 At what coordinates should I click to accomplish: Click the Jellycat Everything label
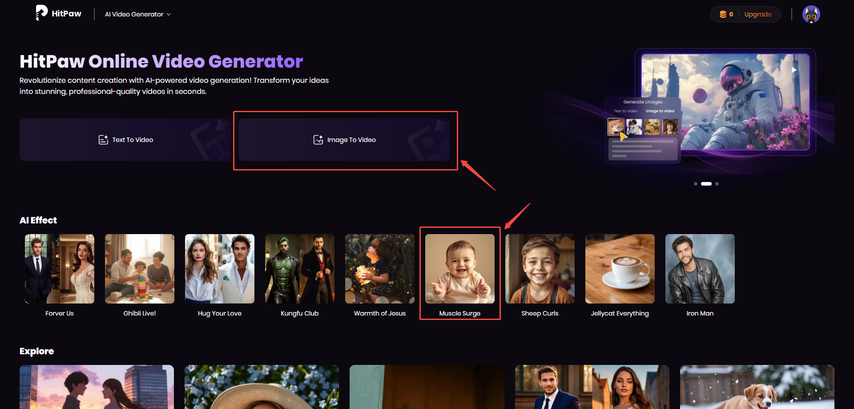pyautogui.click(x=620, y=314)
